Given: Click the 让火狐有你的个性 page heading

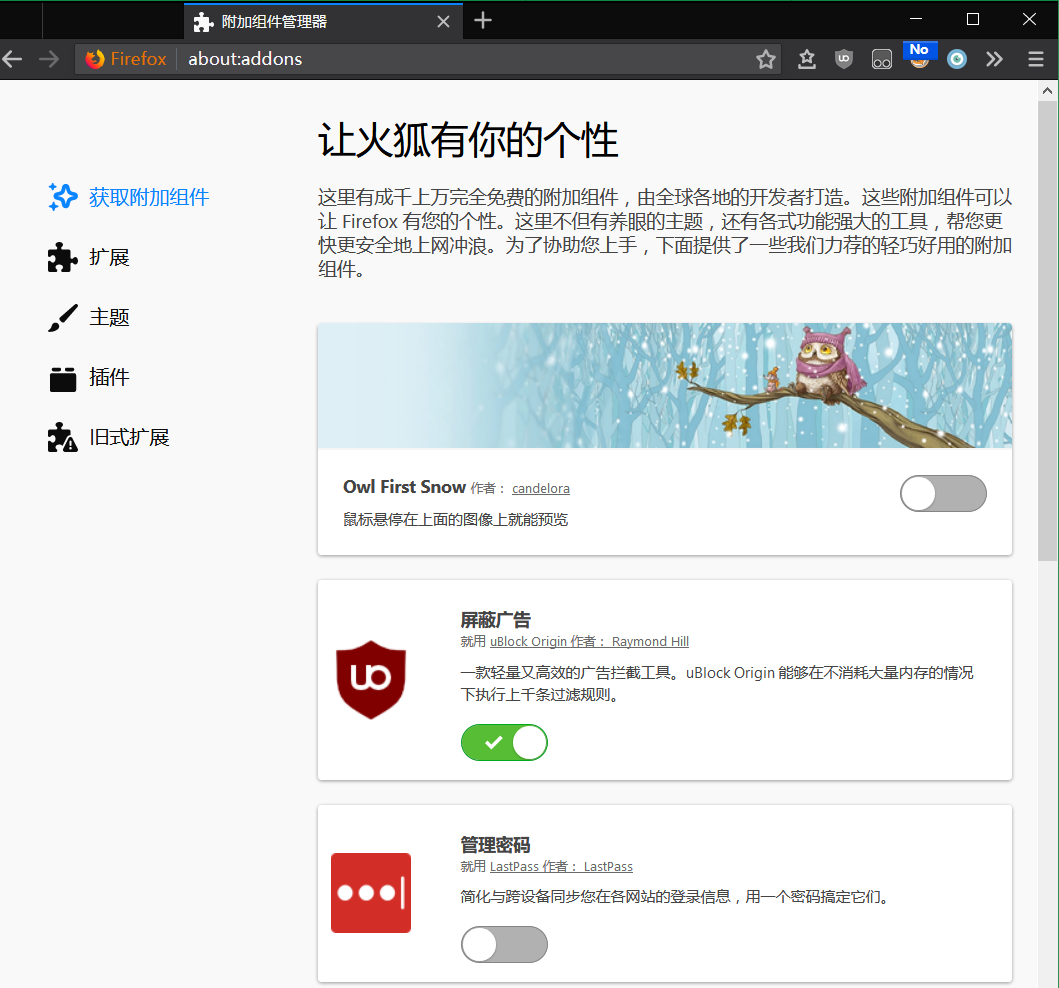Looking at the screenshot, I should 468,140.
